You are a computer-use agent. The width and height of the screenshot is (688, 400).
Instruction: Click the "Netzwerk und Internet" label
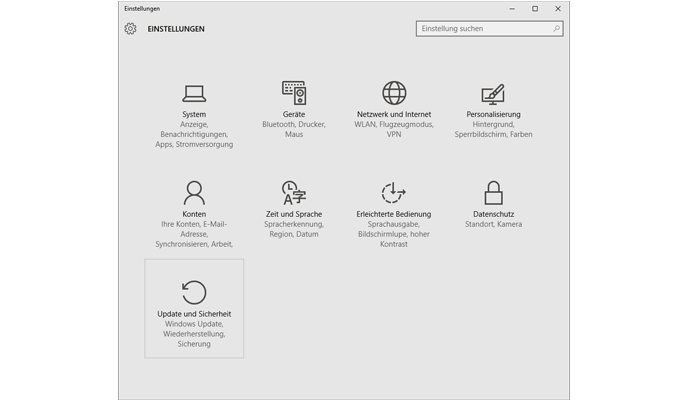point(394,115)
